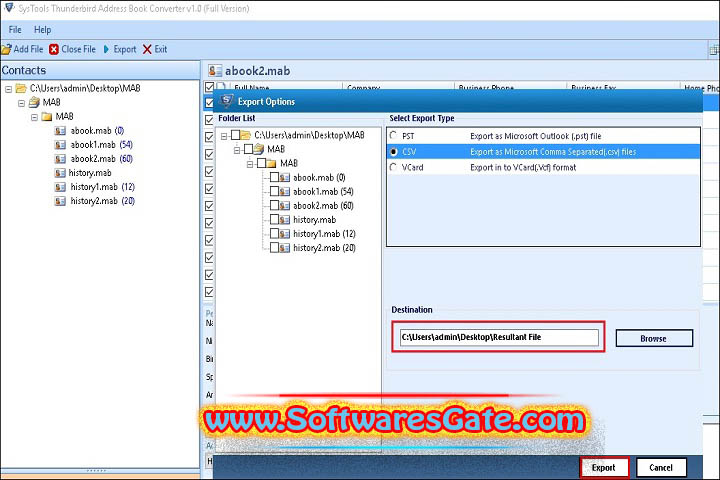
Task: Select 'C:\Users\admin\Desktop\MAB' text in Contacts tree
Action: point(85,88)
